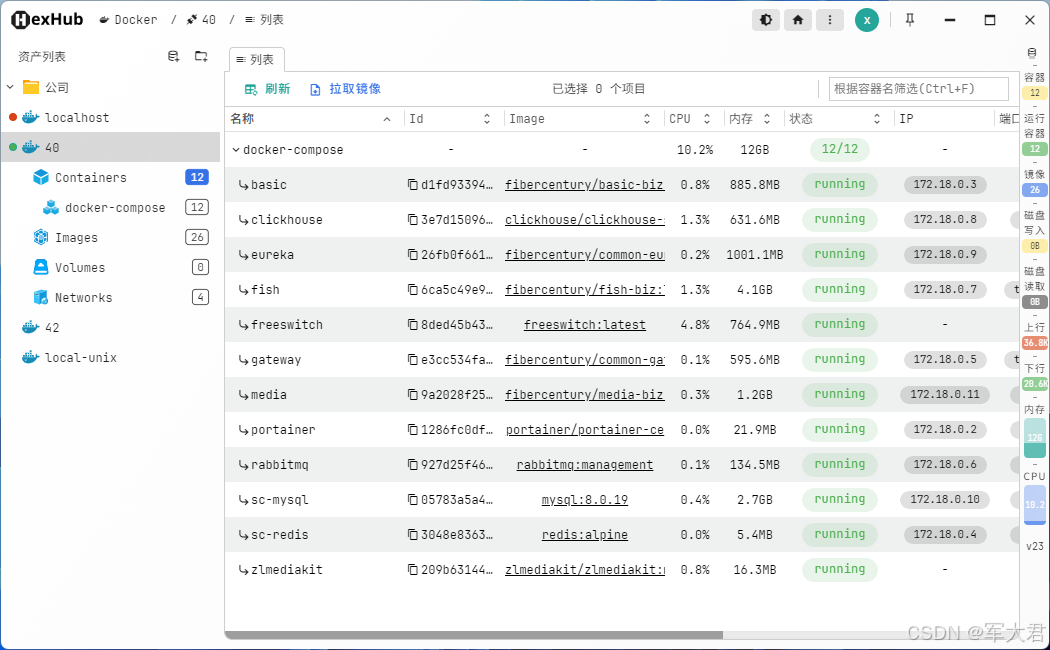The image size is (1050, 650).
Task: Select docker-compose in the asset tree
Action: click(x=115, y=208)
